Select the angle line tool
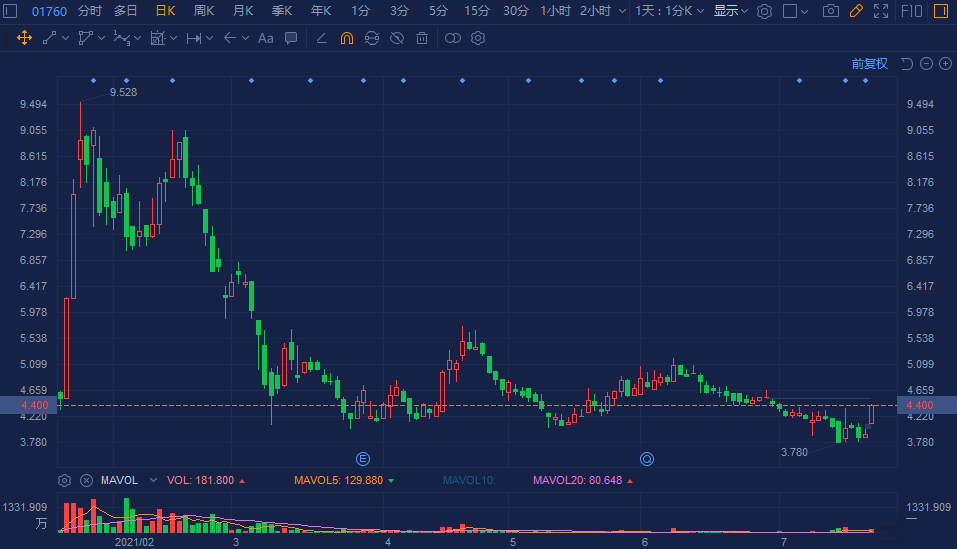The height and width of the screenshot is (549, 957). pos(322,38)
